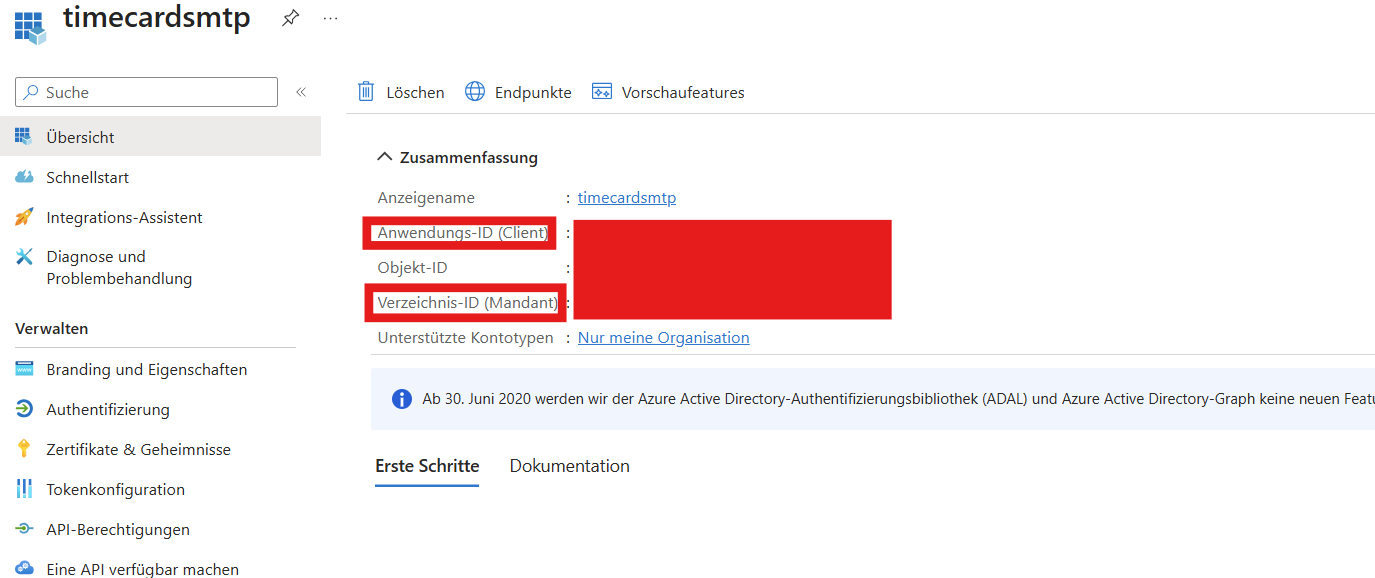Collapse the sidebar with the double chevron

(300, 92)
